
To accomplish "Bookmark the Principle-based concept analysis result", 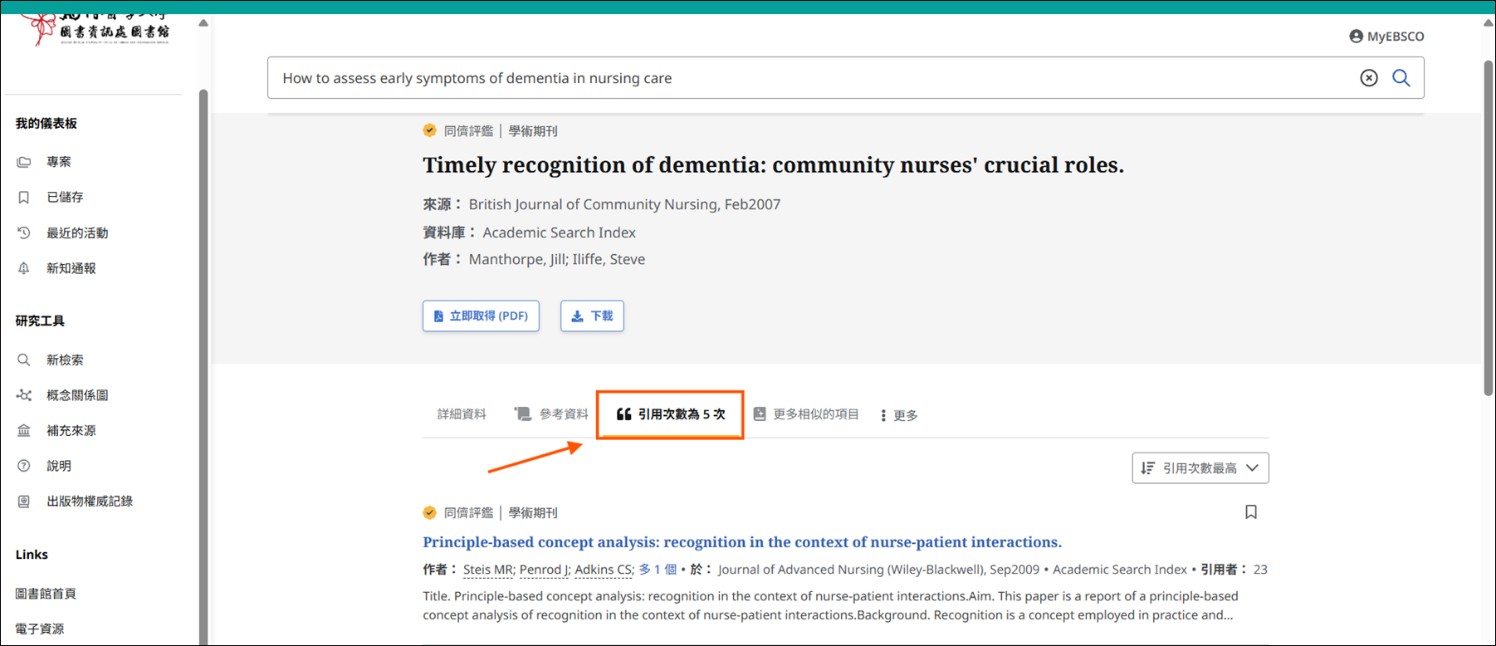I will [x=1250, y=512].
